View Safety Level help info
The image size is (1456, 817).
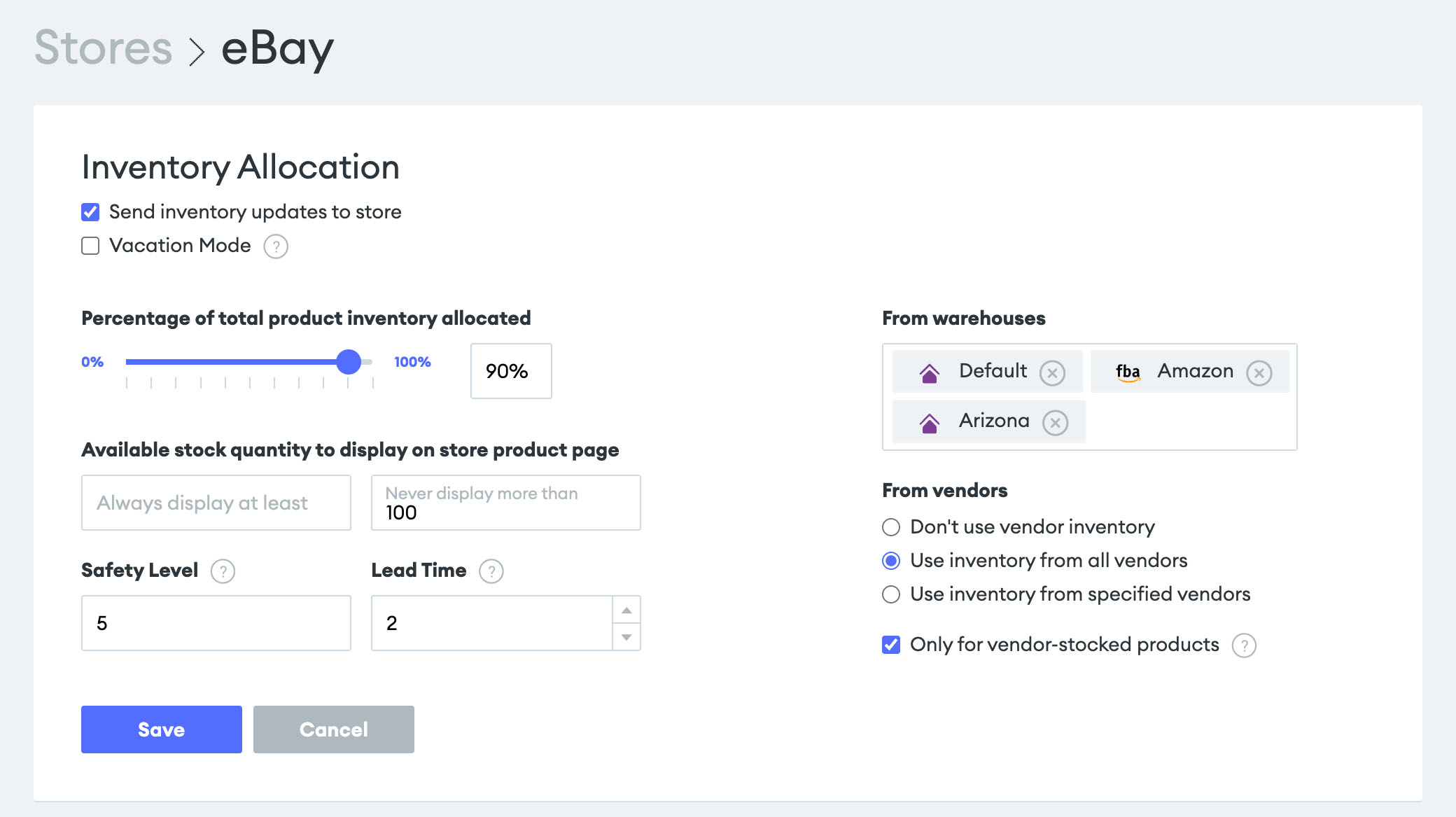223,571
